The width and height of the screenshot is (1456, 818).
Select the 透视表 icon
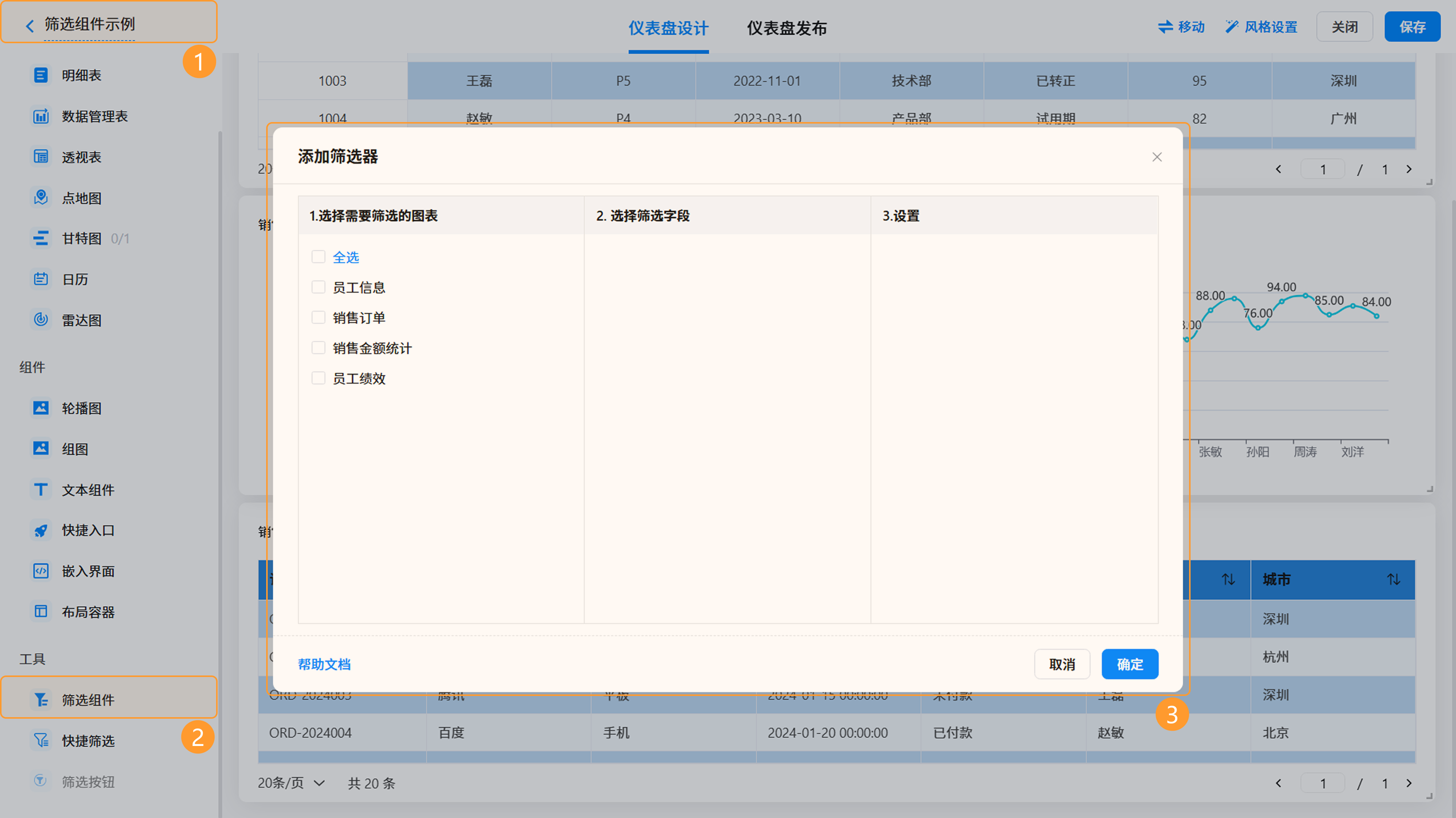pyautogui.click(x=41, y=157)
